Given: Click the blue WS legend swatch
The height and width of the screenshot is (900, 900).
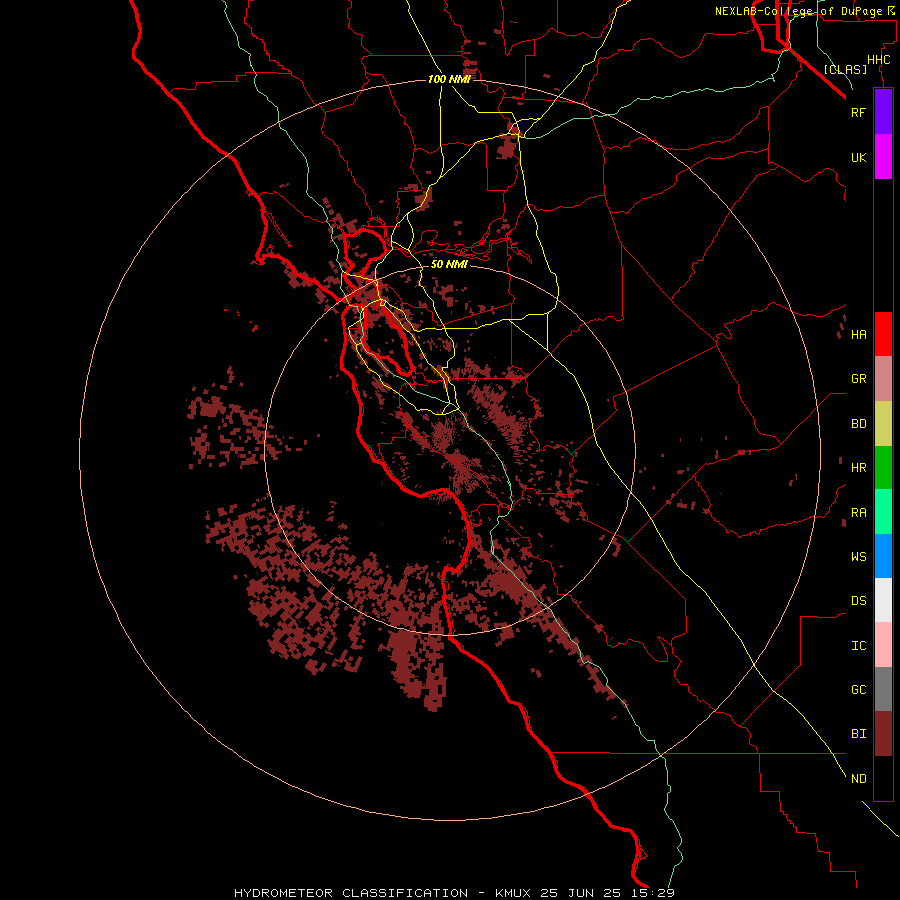Looking at the screenshot, I should pyautogui.click(x=883, y=556).
